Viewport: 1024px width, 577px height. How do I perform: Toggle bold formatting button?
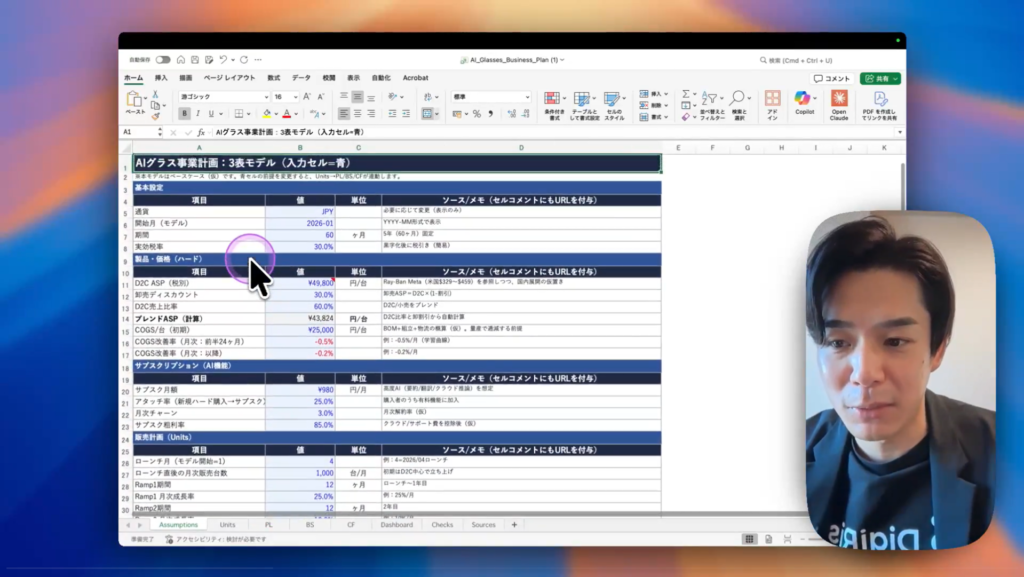[185, 114]
